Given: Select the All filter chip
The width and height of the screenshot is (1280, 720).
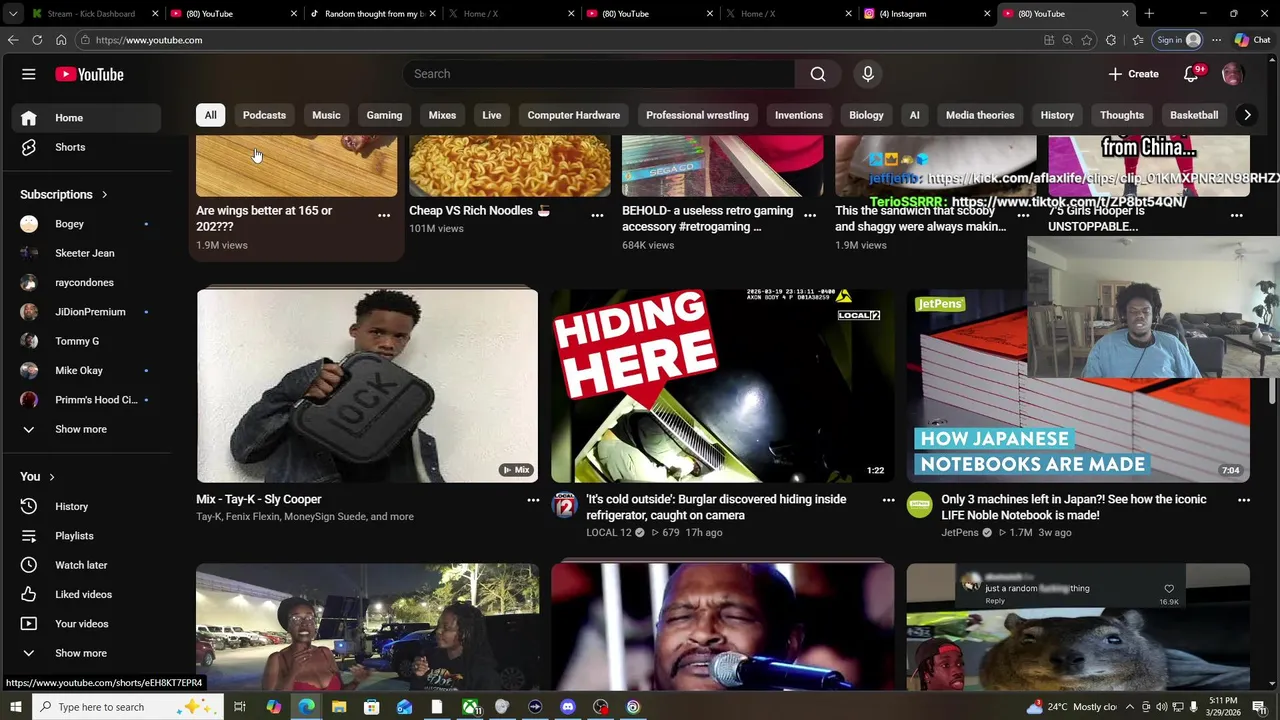Looking at the screenshot, I should tap(210, 115).
